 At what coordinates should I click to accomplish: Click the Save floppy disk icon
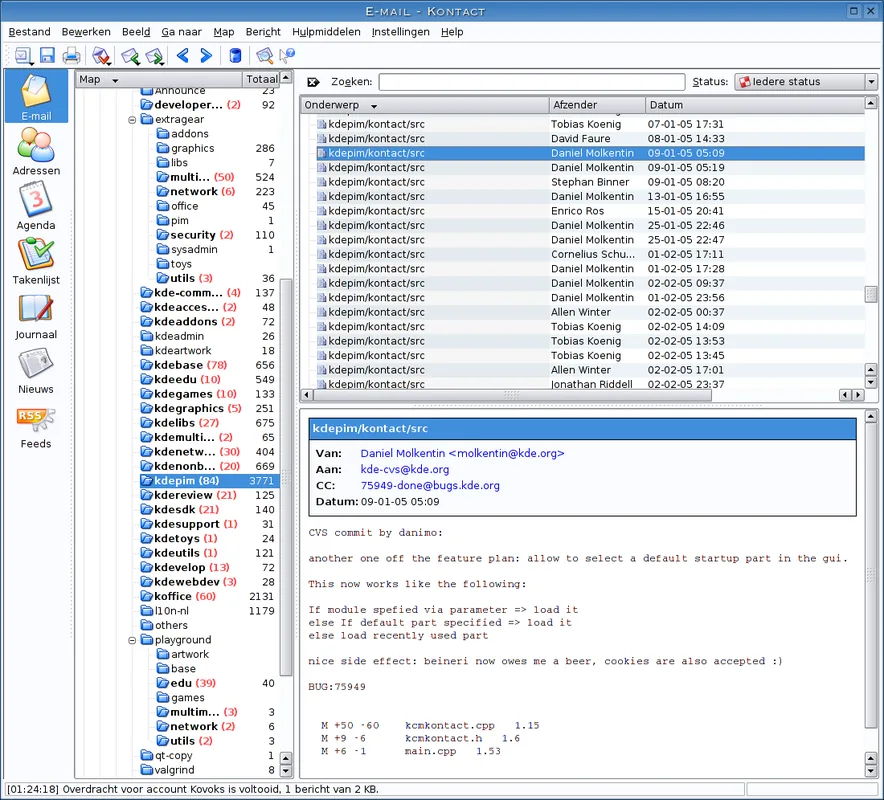point(47,55)
